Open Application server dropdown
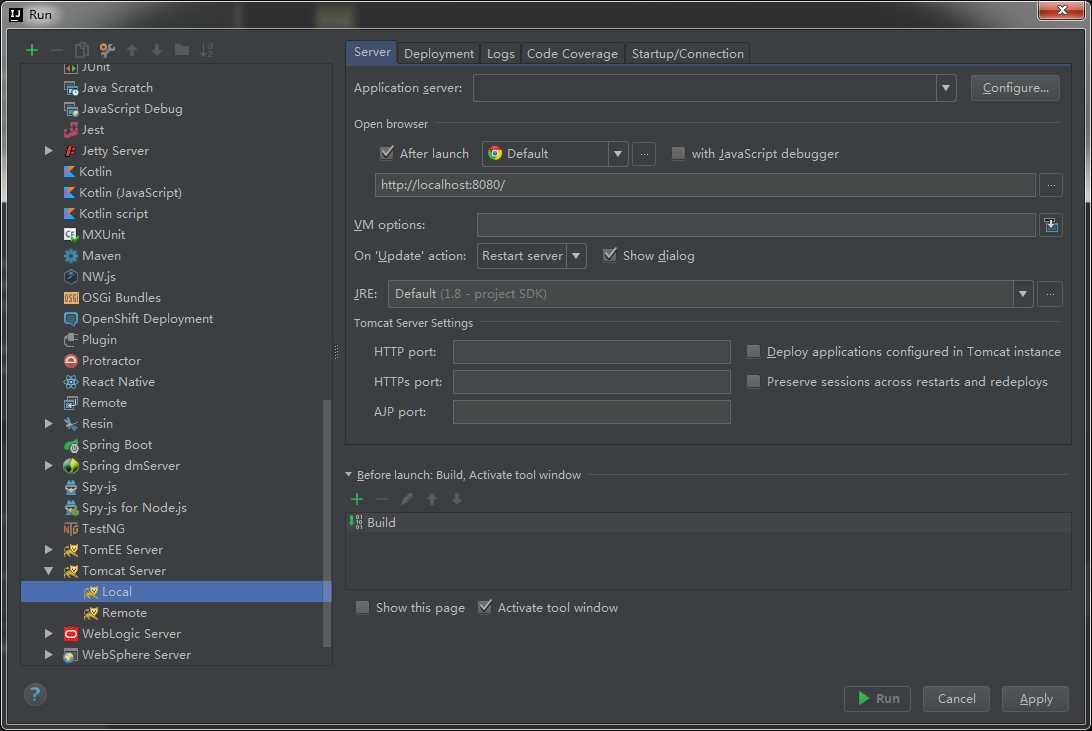Viewport: 1092px width, 731px height. pyautogui.click(x=946, y=88)
